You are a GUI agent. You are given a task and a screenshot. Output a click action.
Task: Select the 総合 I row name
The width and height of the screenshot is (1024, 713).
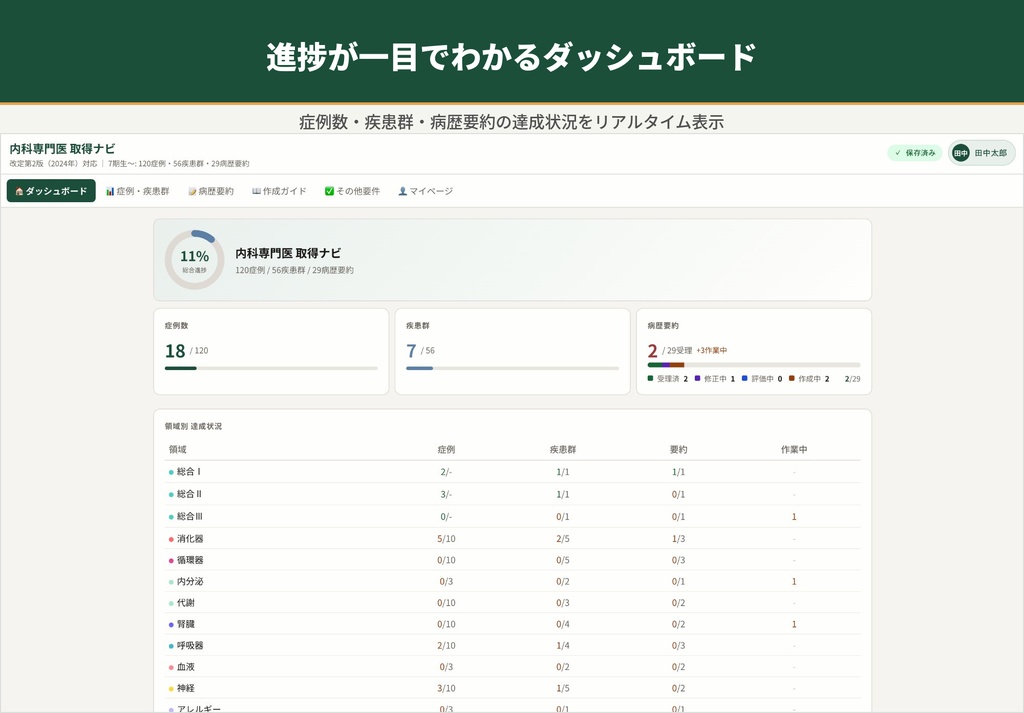click(x=189, y=471)
